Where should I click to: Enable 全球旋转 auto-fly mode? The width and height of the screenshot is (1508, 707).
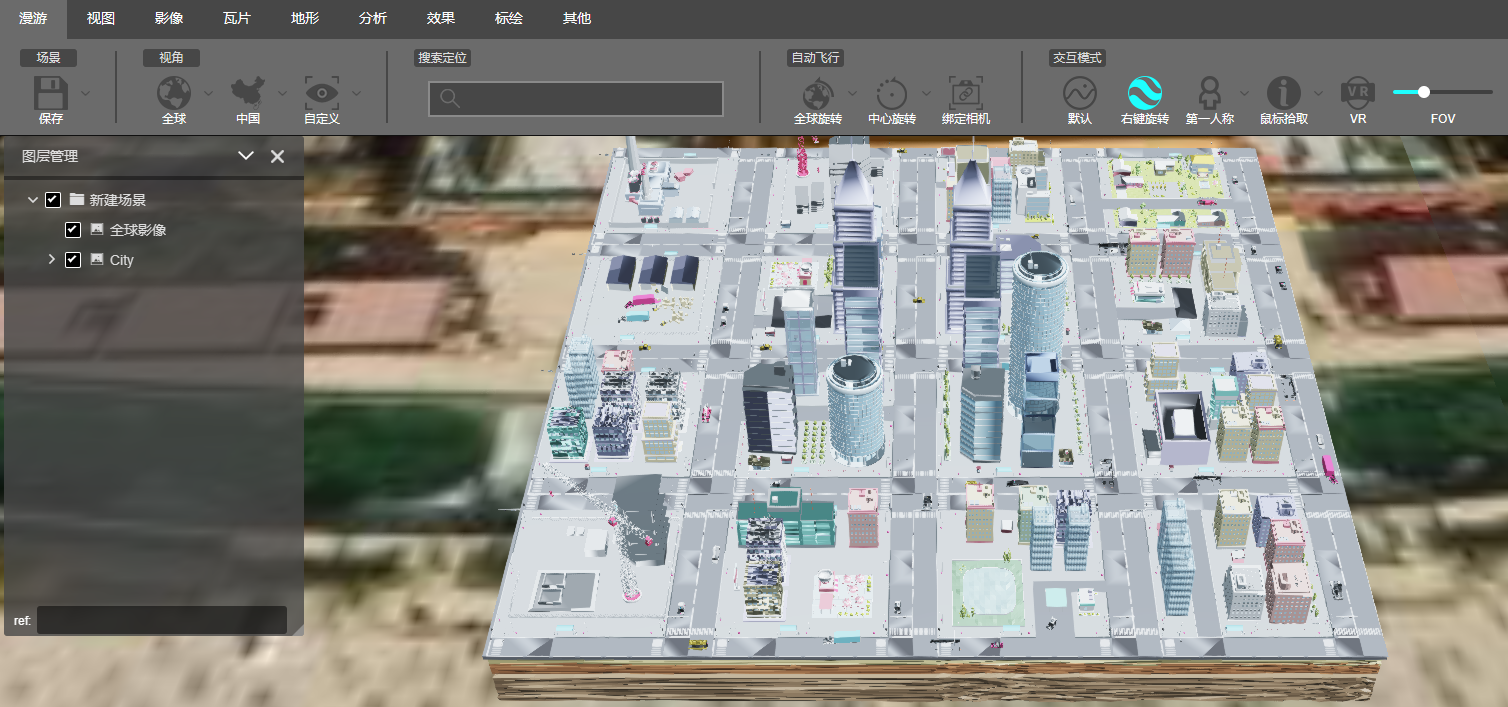tap(818, 91)
